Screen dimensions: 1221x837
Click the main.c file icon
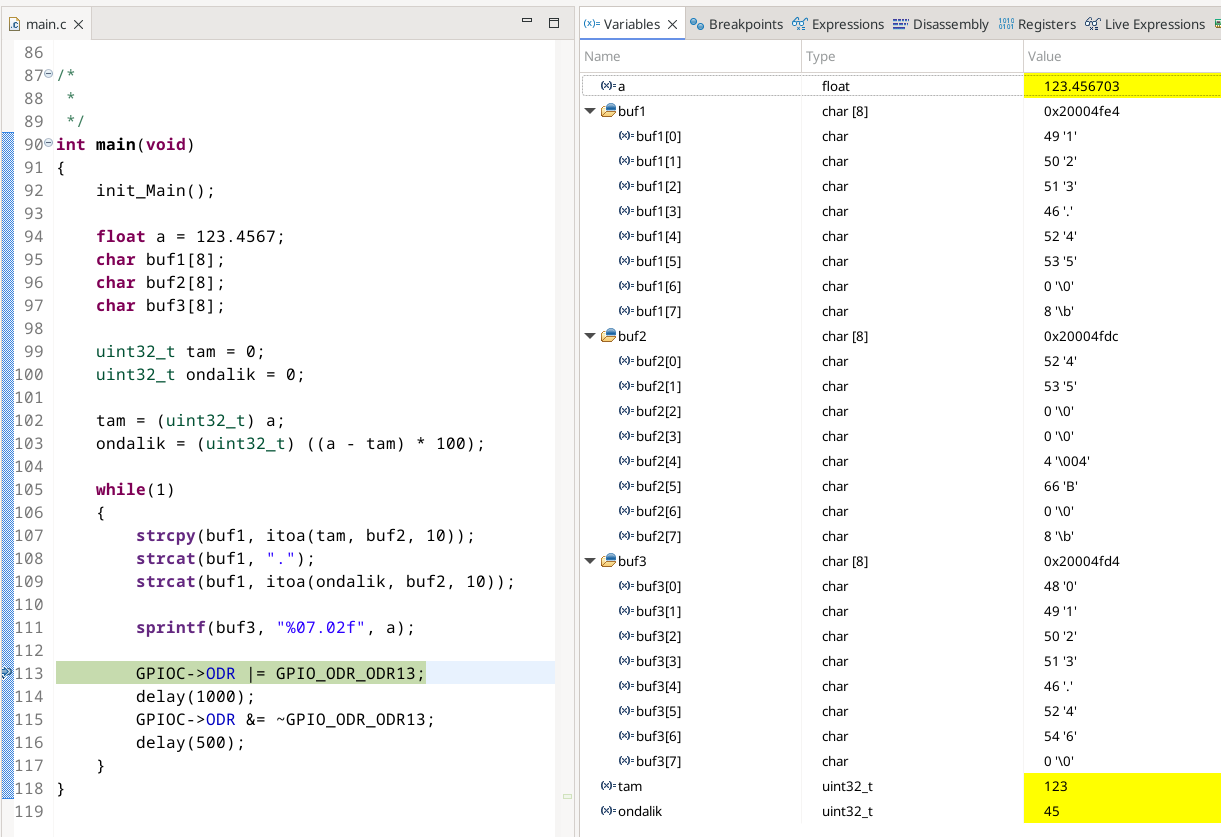(15, 23)
